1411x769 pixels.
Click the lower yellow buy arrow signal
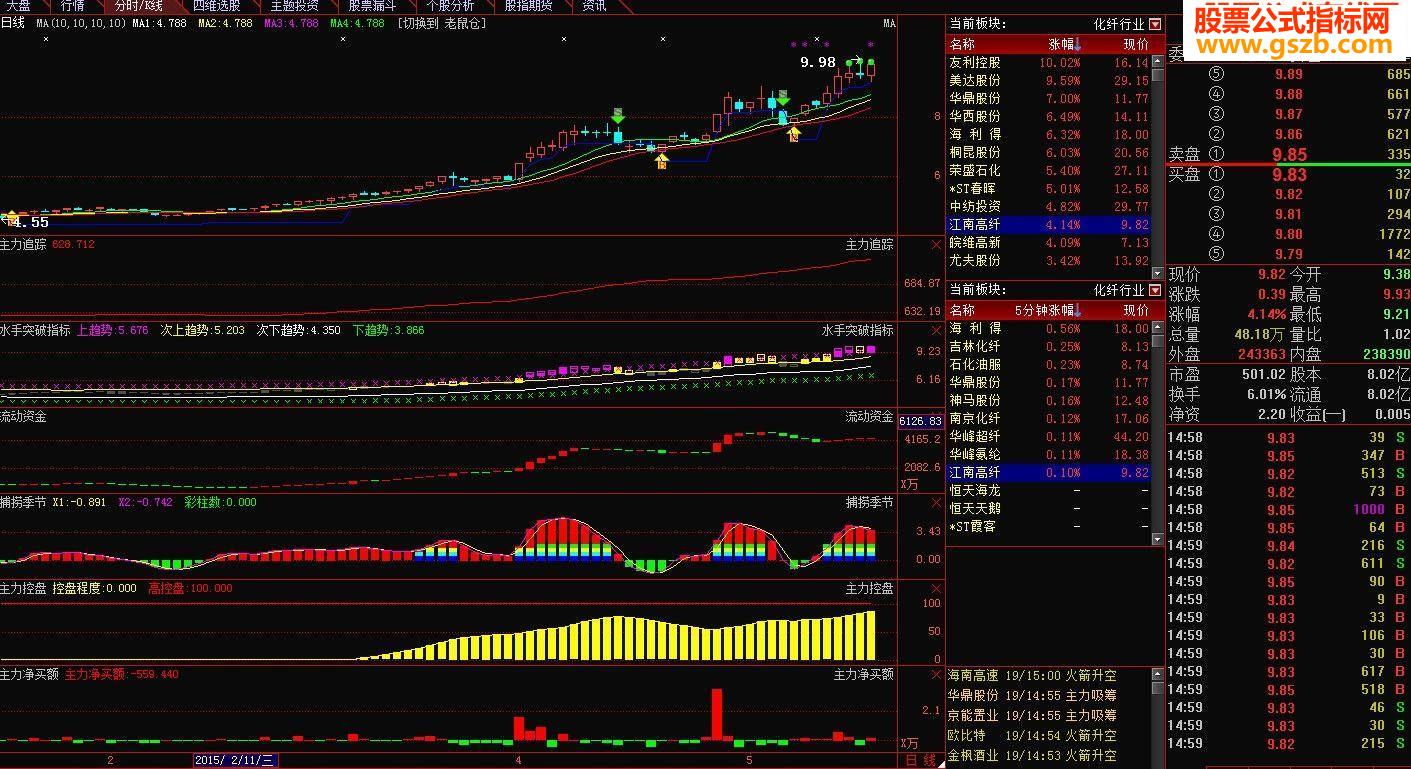661,159
